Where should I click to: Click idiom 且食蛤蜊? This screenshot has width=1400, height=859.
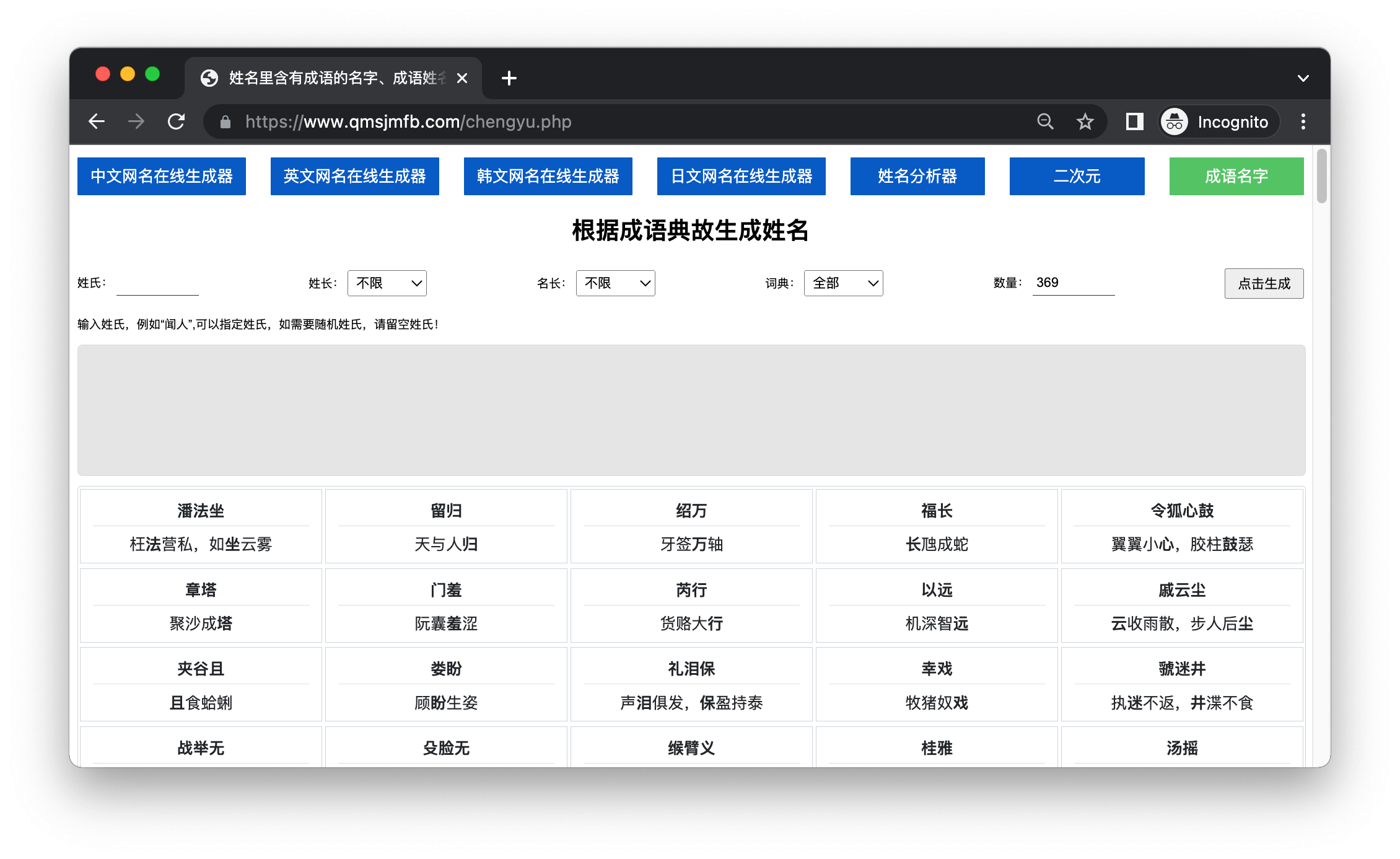pos(201,703)
